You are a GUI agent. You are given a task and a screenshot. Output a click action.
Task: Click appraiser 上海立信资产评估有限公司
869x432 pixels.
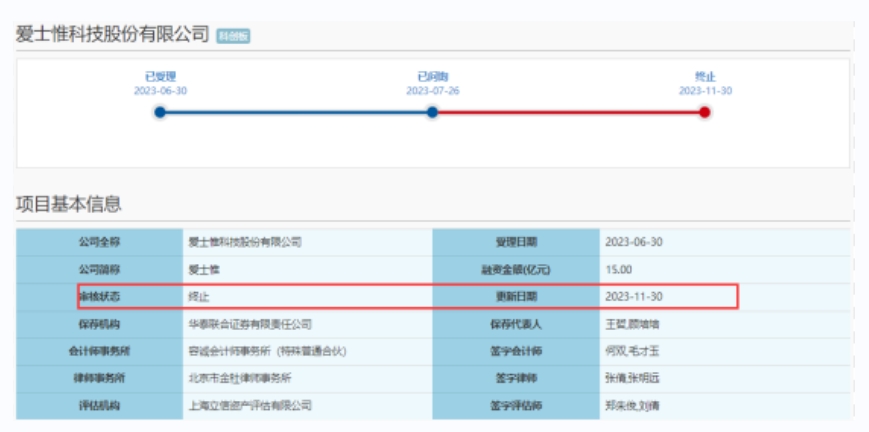250,405
